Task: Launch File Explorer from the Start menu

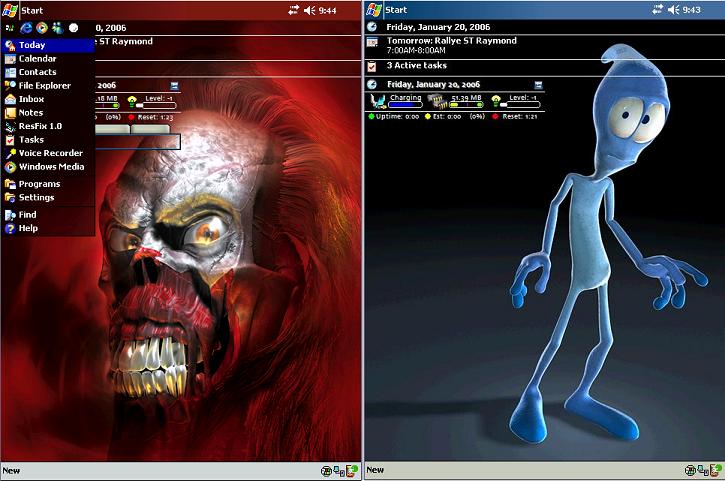Action: 48,86
